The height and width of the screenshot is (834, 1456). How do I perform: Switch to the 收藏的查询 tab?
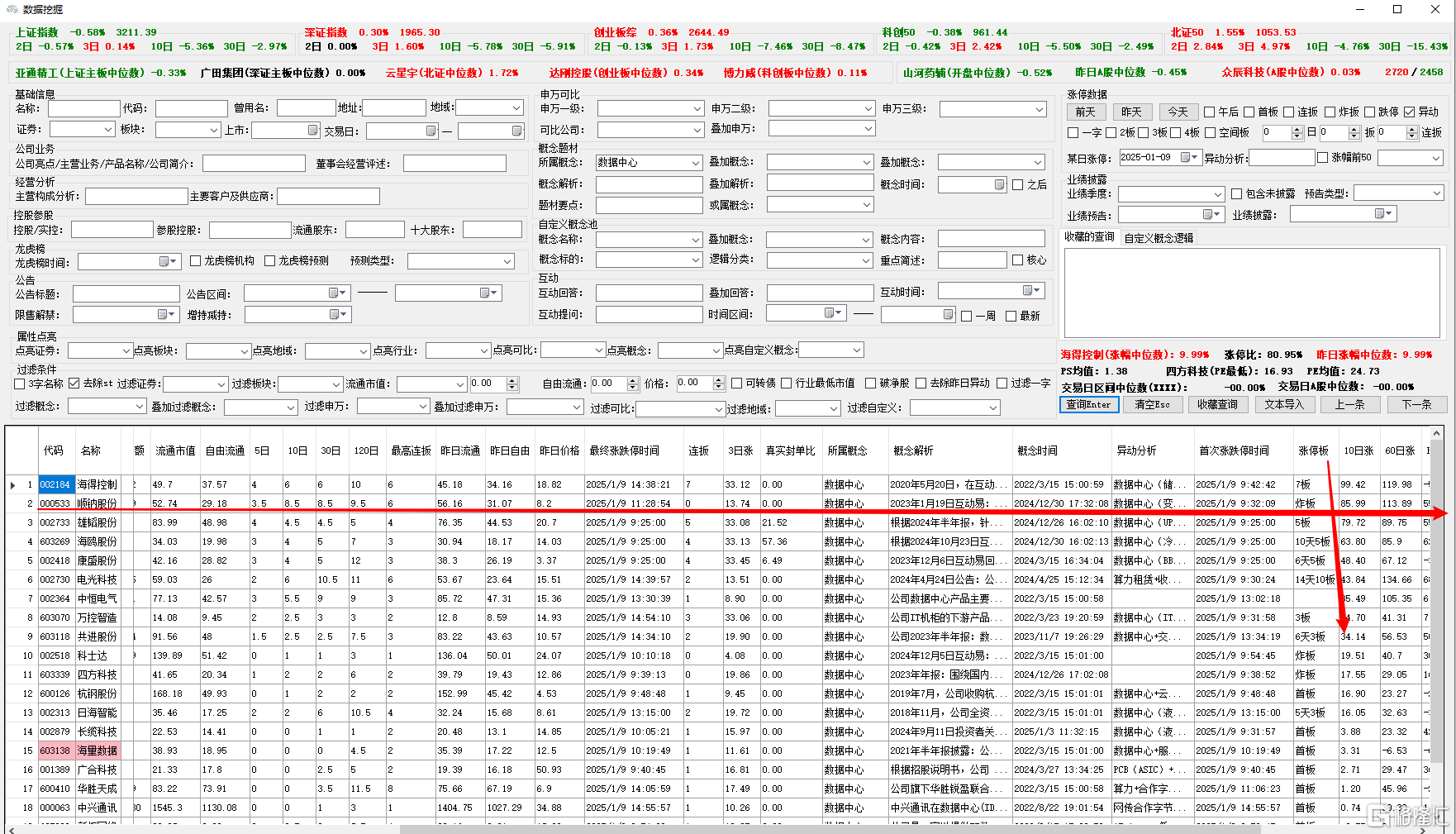[1089, 237]
